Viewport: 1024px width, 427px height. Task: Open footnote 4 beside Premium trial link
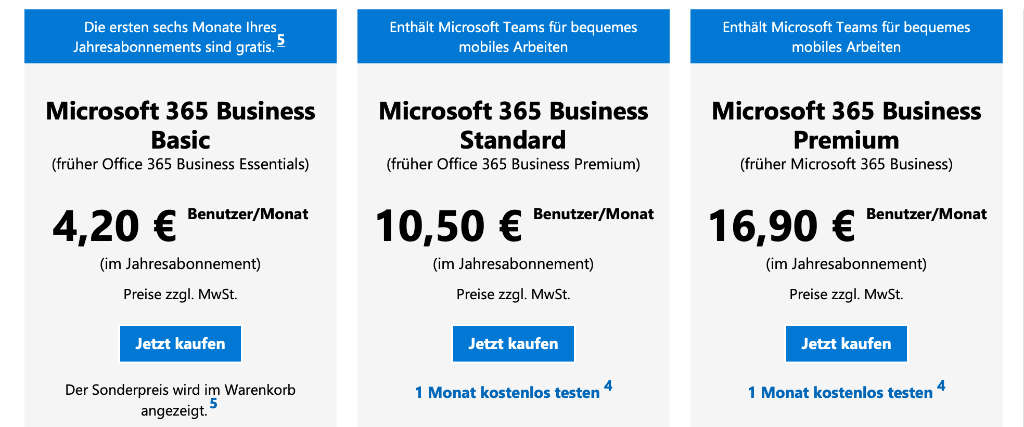tap(941, 387)
